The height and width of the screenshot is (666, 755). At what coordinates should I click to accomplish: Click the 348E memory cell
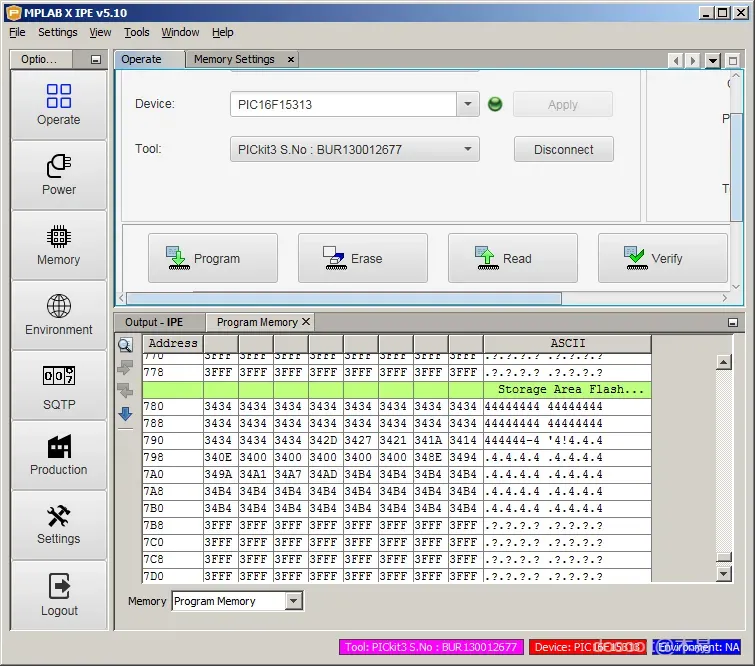428,457
